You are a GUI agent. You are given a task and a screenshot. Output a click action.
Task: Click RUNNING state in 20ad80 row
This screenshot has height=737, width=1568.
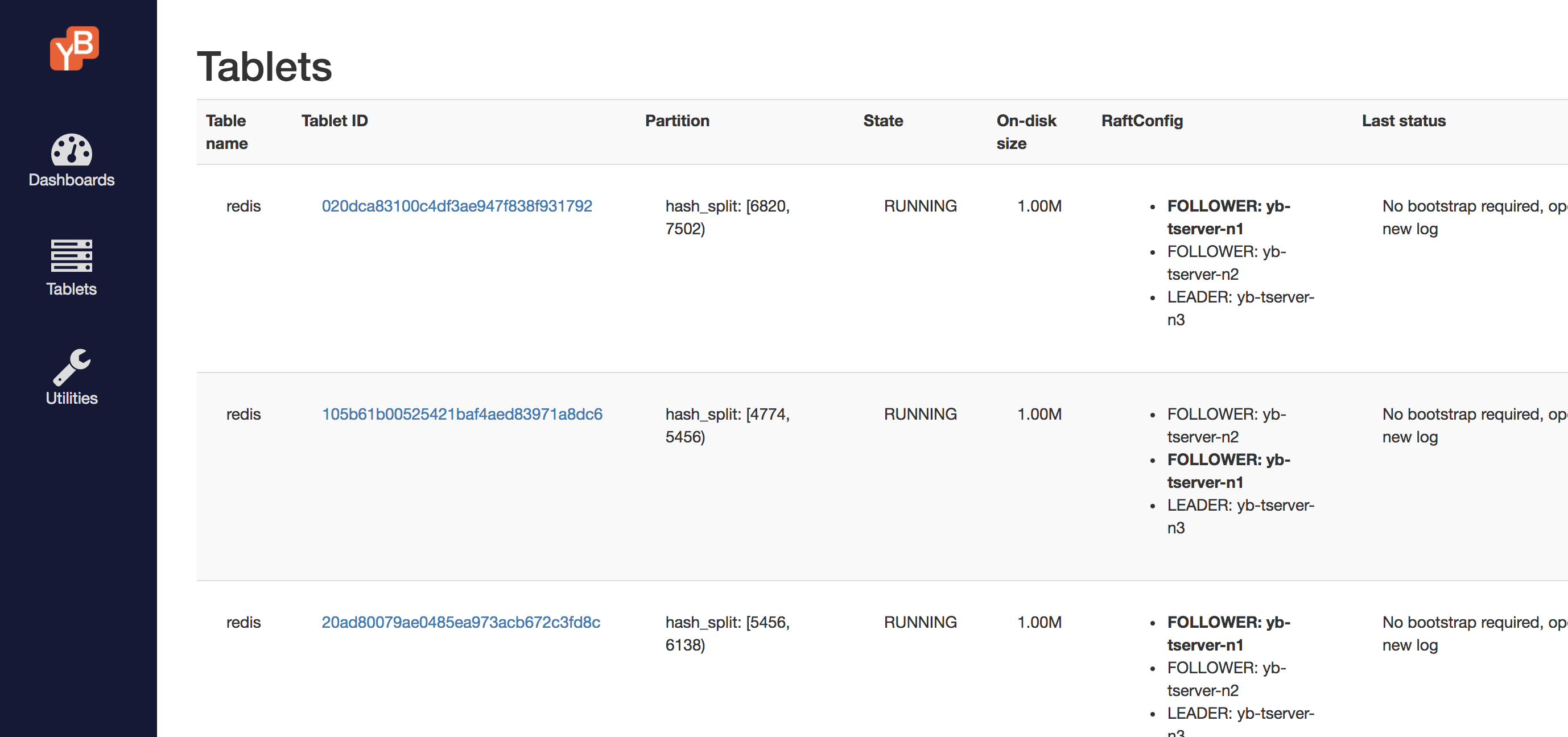point(921,622)
